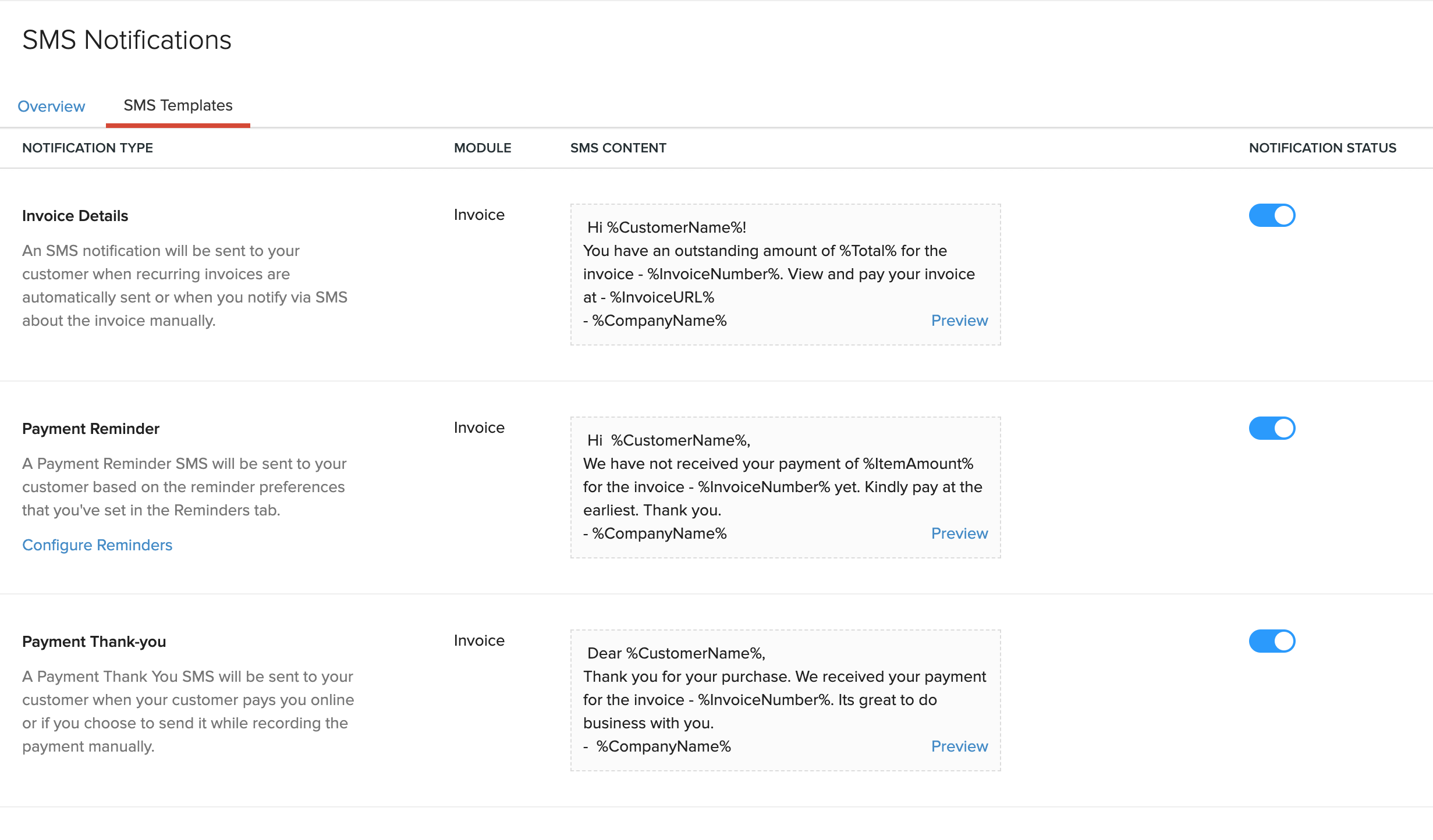The height and width of the screenshot is (840, 1433).
Task: Click the Payment Reminder notification title
Action: 91,429
